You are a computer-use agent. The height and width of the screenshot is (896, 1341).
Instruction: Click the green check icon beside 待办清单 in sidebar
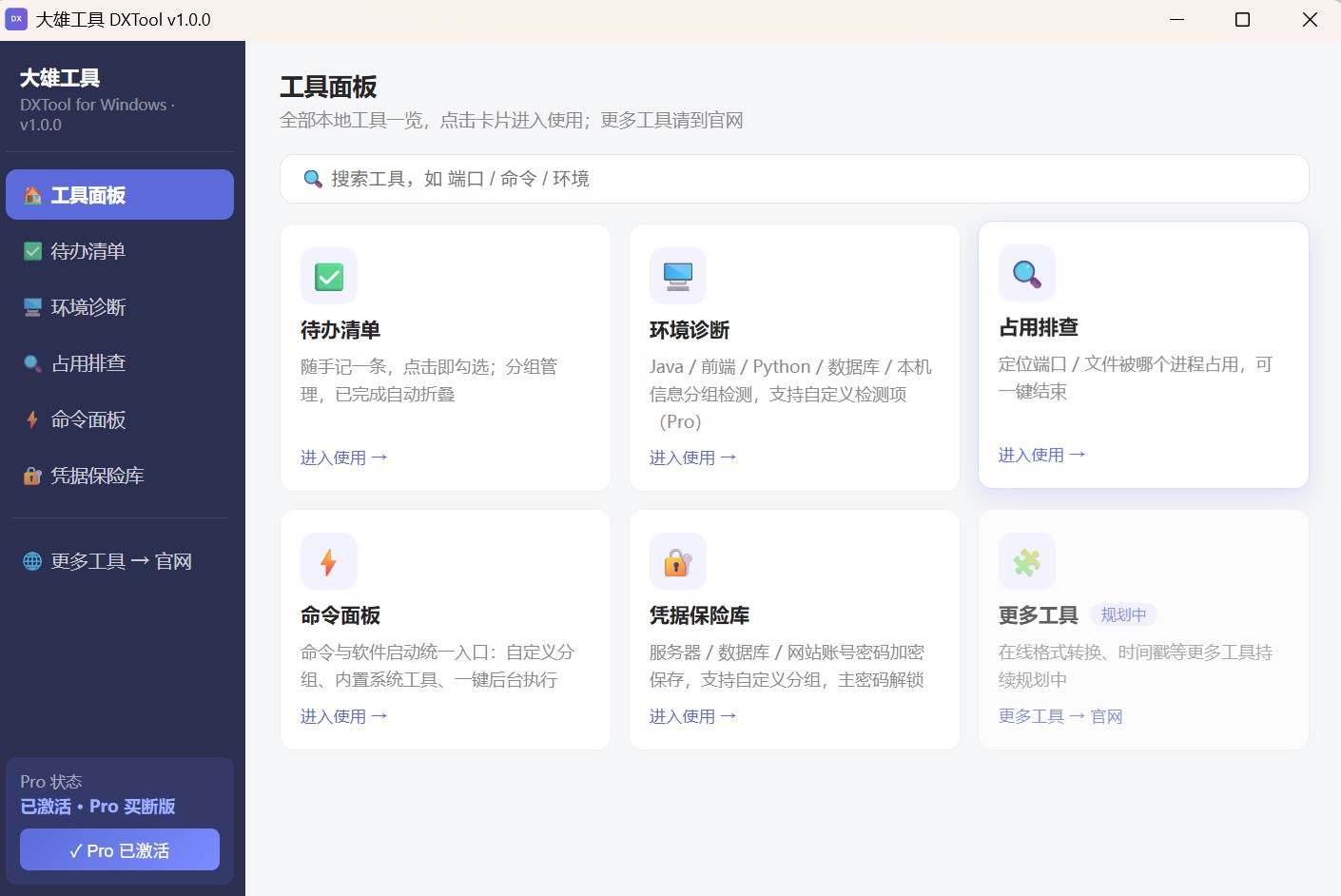pyautogui.click(x=32, y=251)
